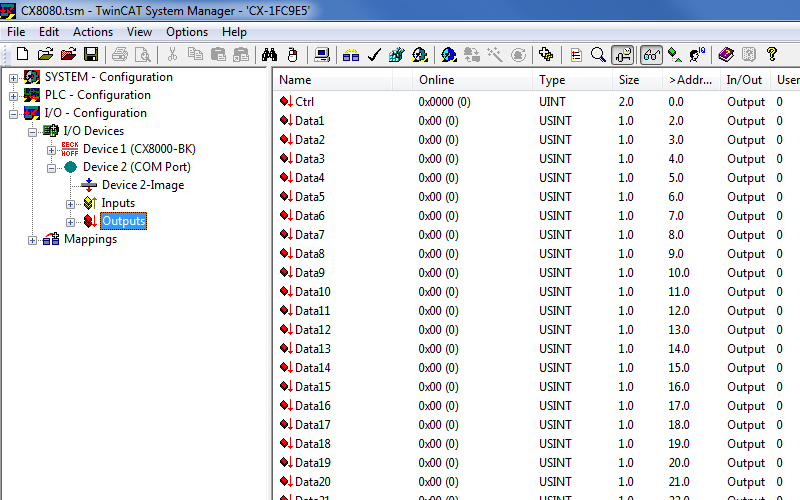Viewport: 800px width, 500px height.
Task: Restart TwinCAT in Config Mode icon
Action: (x=449, y=54)
